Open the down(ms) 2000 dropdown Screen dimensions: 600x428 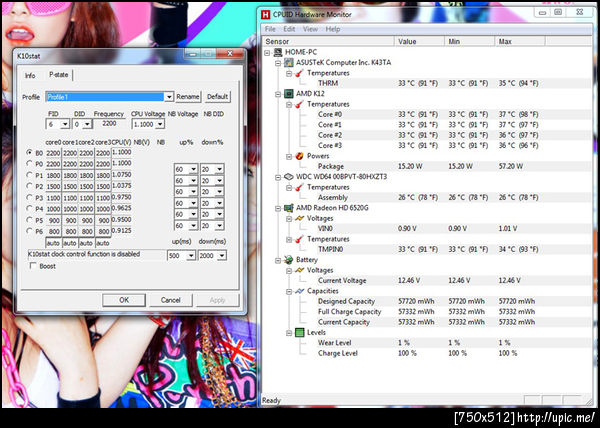click(222, 255)
